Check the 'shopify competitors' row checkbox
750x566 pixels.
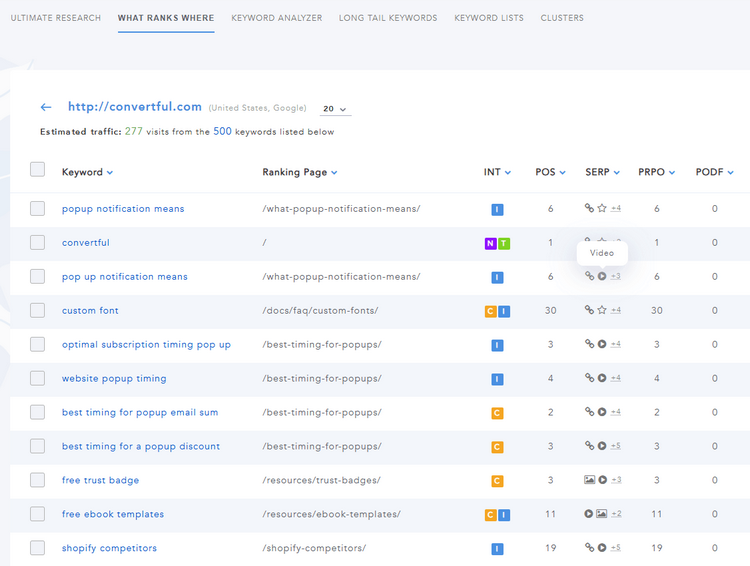37,548
